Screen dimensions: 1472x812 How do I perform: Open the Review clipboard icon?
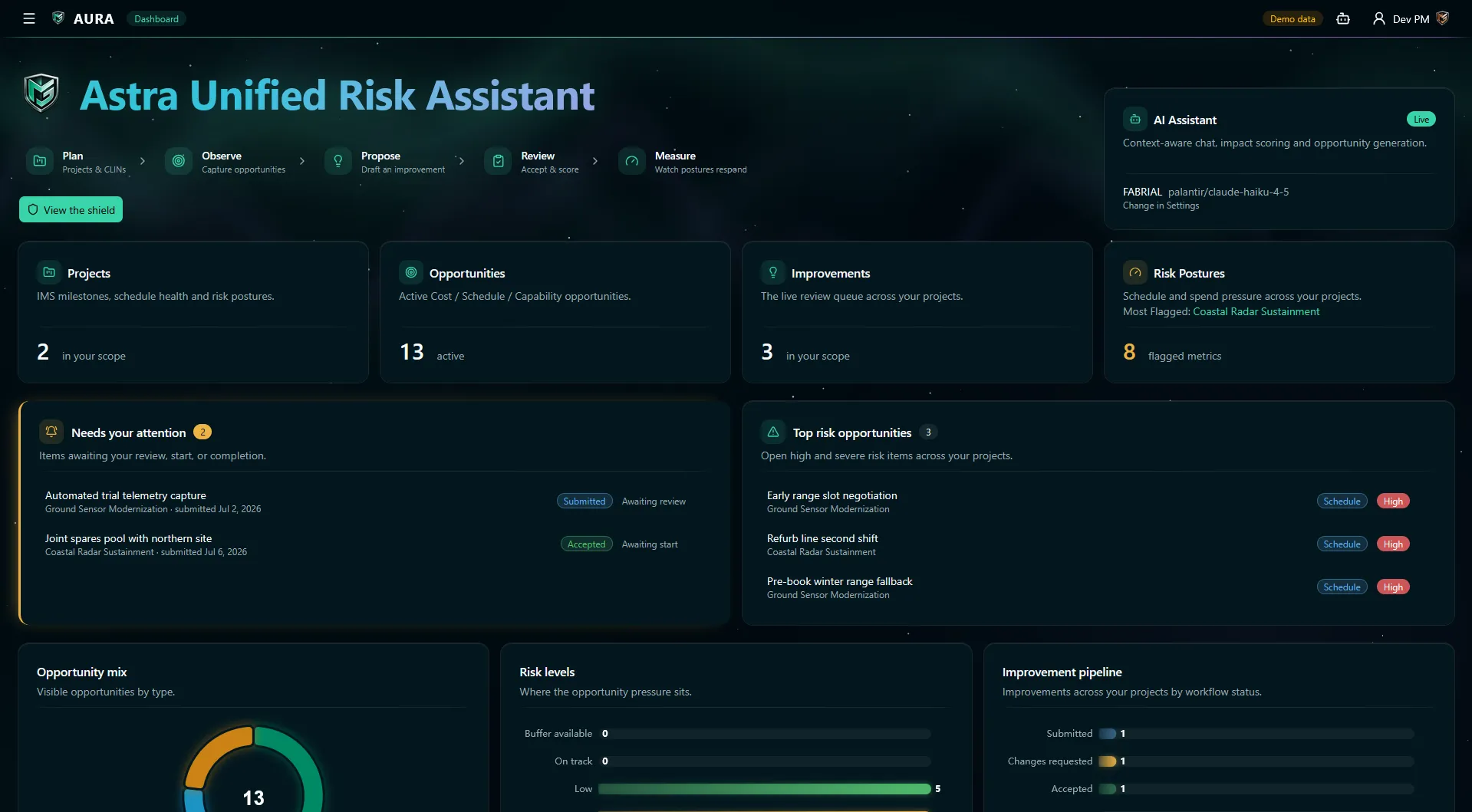[498, 161]
